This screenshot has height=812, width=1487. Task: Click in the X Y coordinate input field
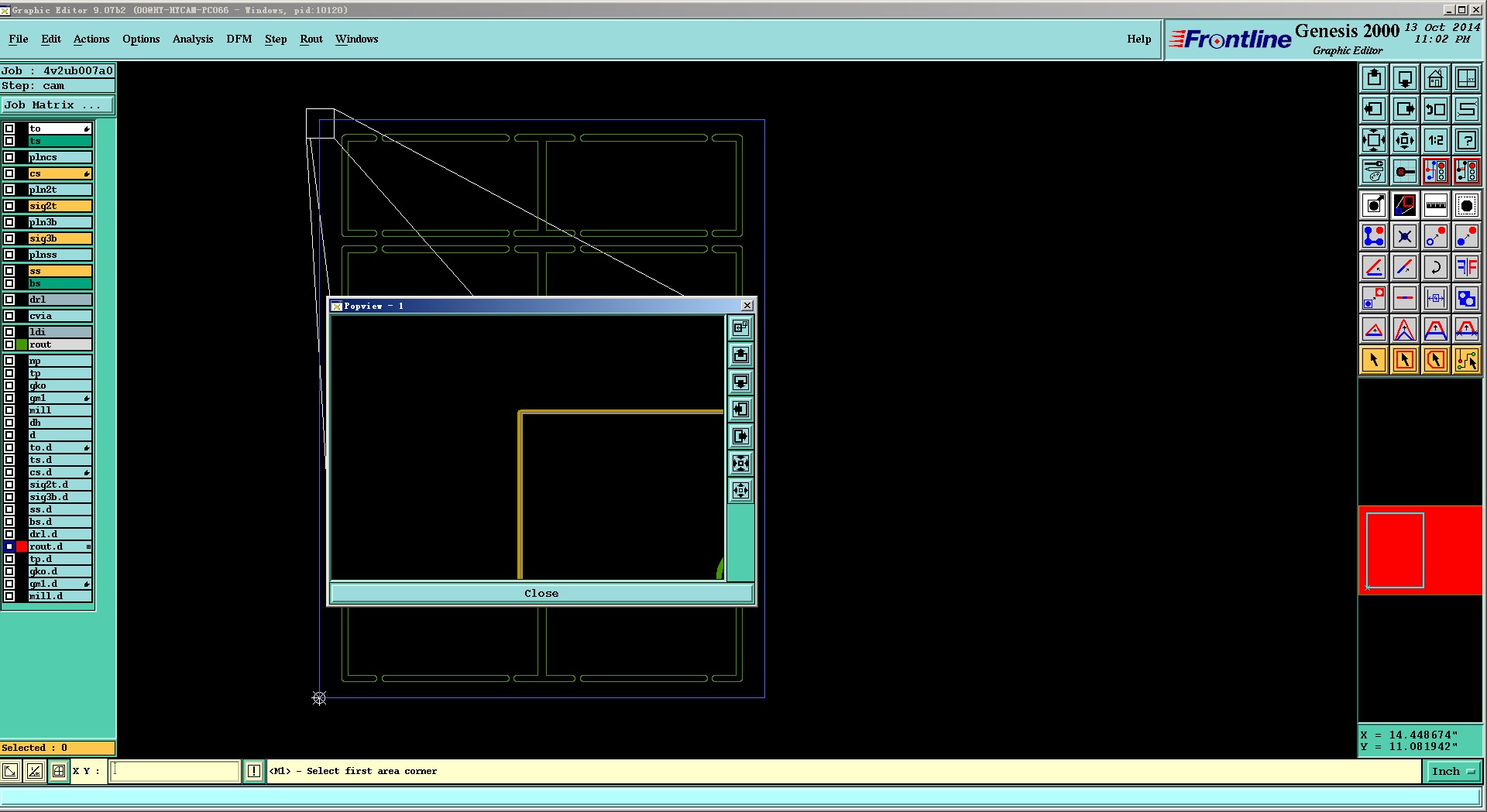tap(174, 771)
